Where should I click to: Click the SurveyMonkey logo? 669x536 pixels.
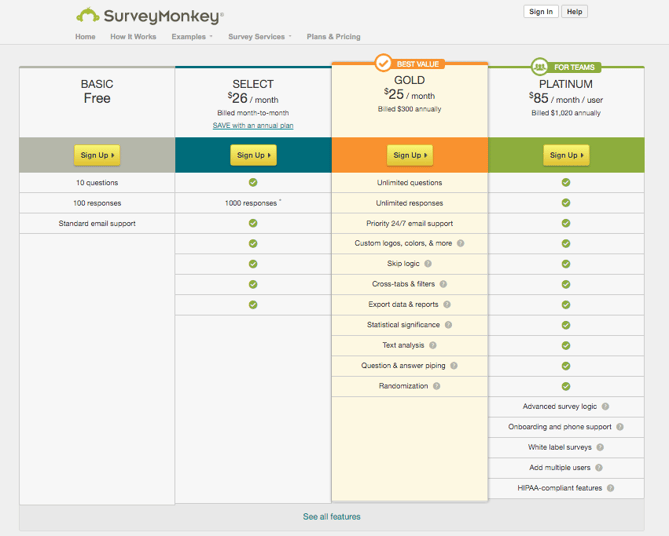coord(150,16)
